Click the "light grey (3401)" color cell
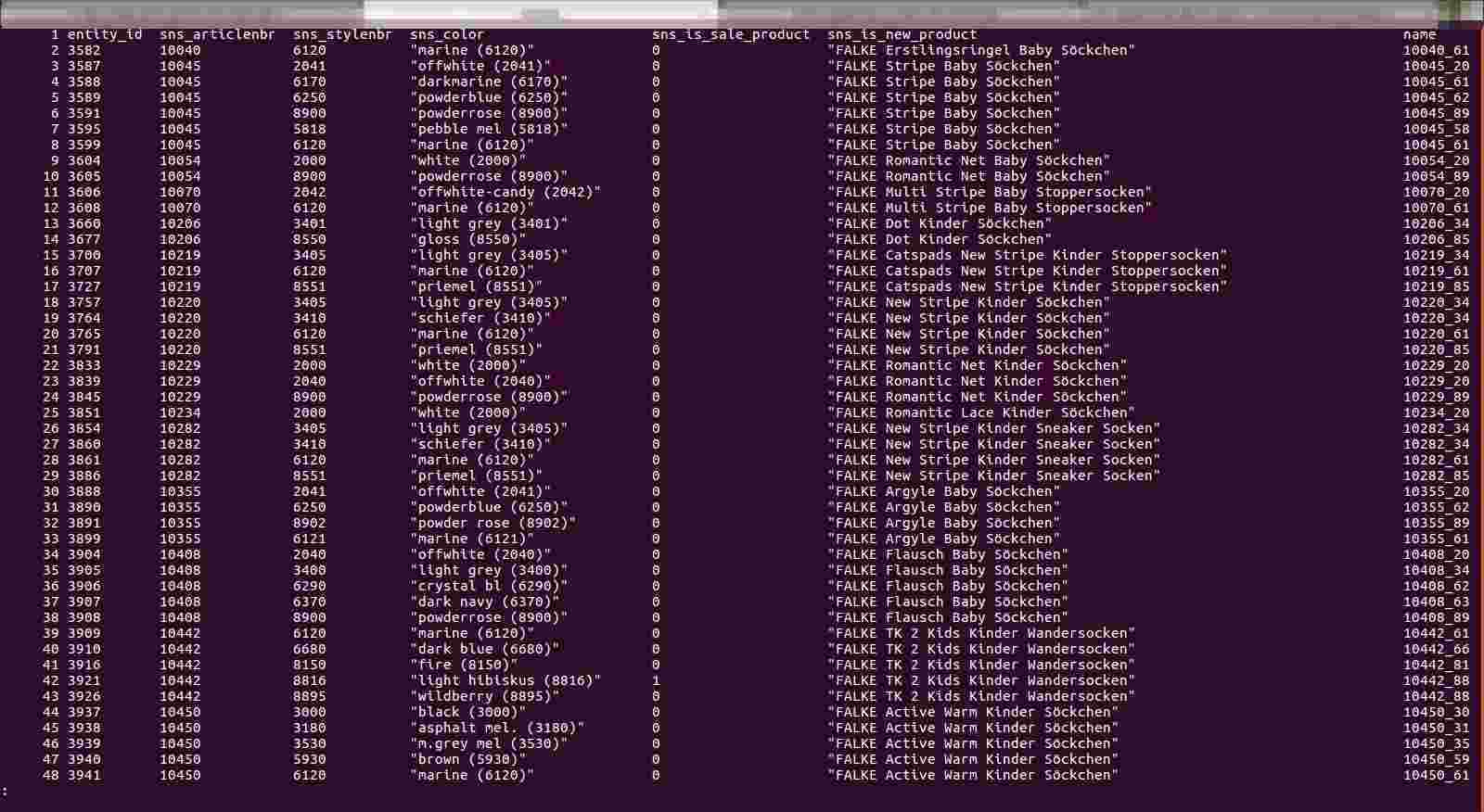 click(489, 223)
